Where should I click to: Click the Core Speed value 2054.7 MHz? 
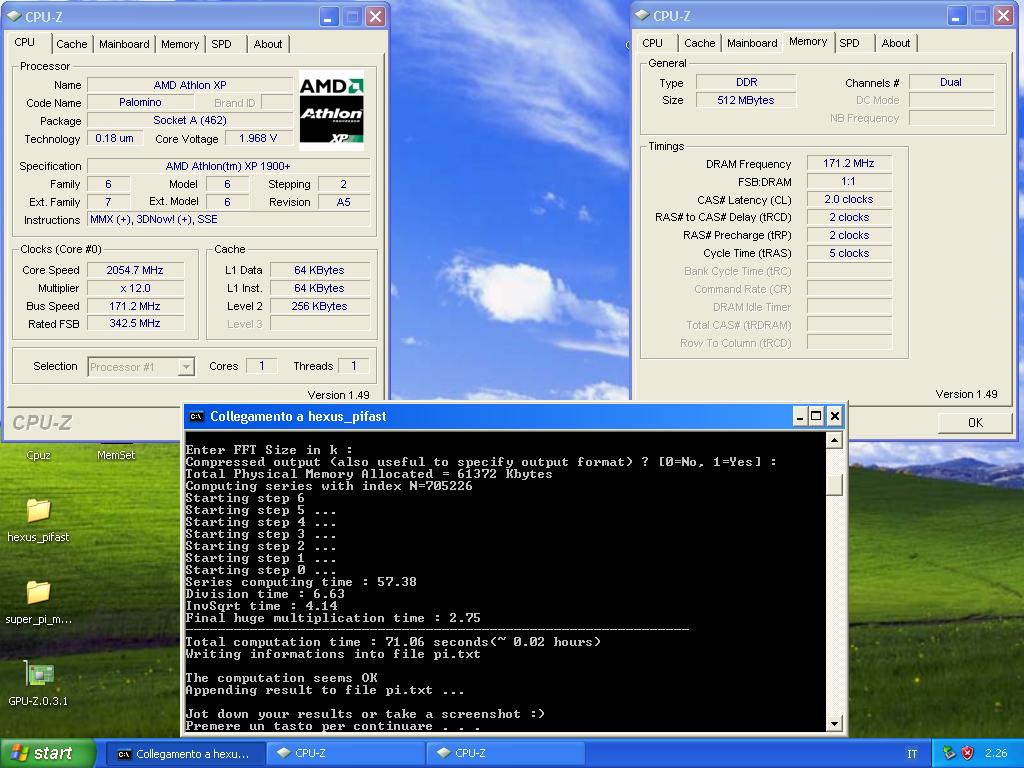point(135,270)
